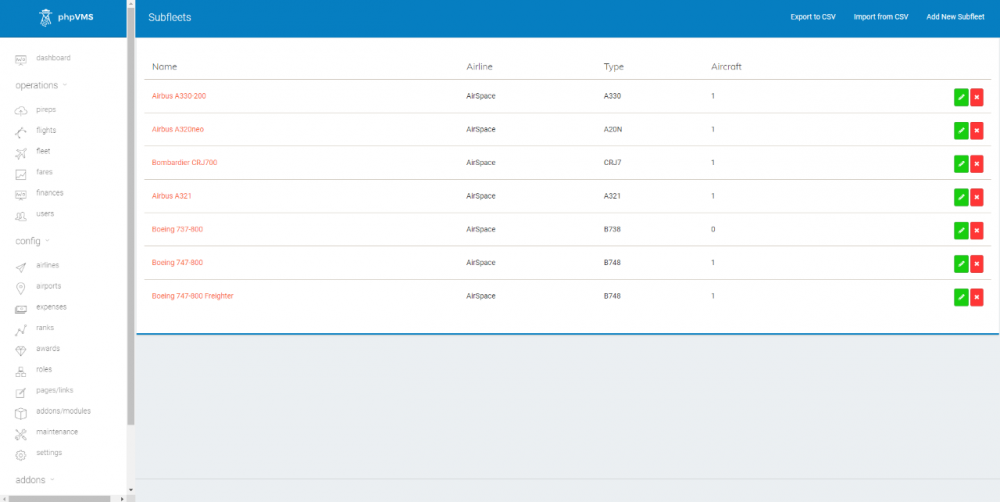
Task: Open the Airbus A321 subfleet link
Action: coord(171,196)
